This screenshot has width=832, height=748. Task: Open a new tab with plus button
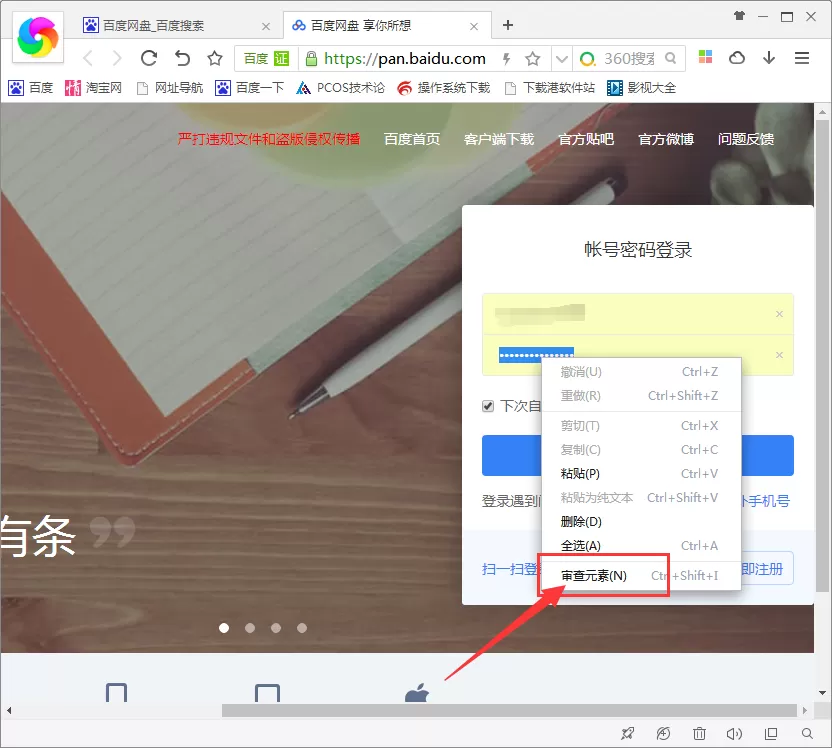coord(508,25)
